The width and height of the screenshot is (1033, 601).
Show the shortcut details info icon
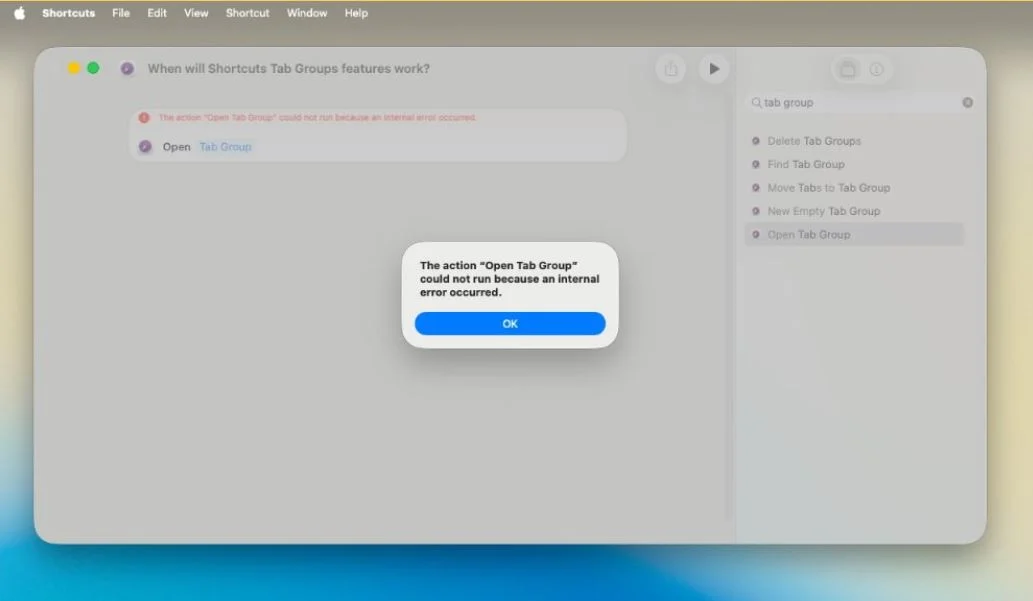click(x=876, y=69)
